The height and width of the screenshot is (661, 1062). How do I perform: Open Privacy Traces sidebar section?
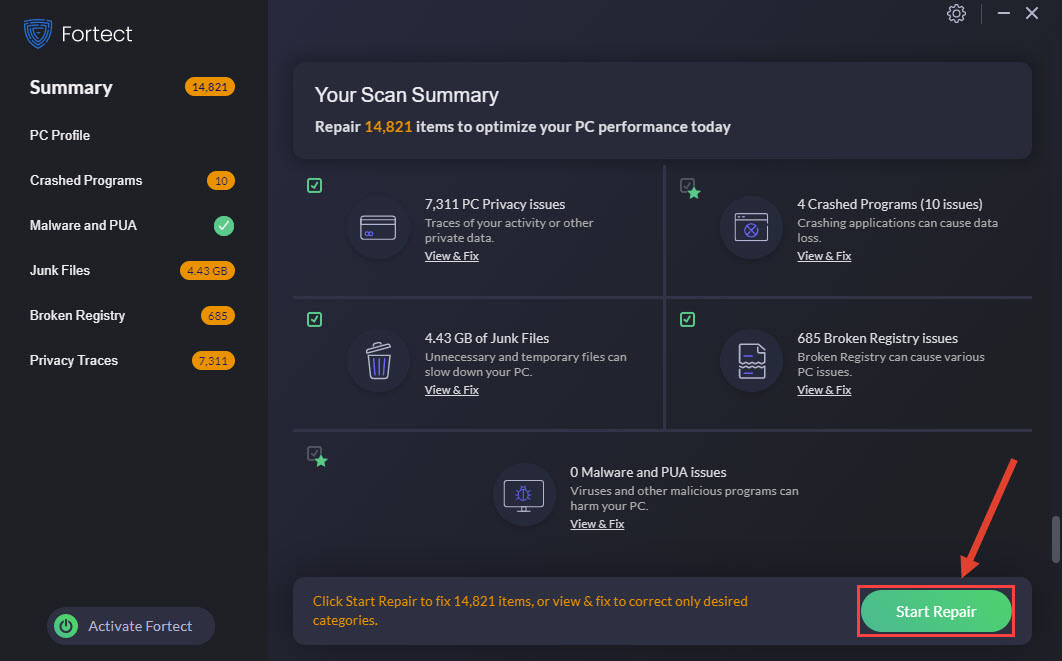tap(74, 360)
